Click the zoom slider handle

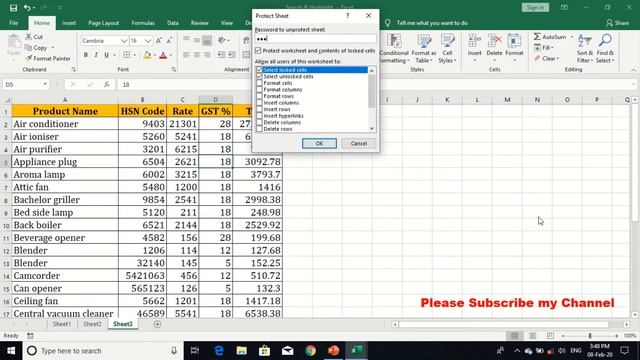[590, 336]
